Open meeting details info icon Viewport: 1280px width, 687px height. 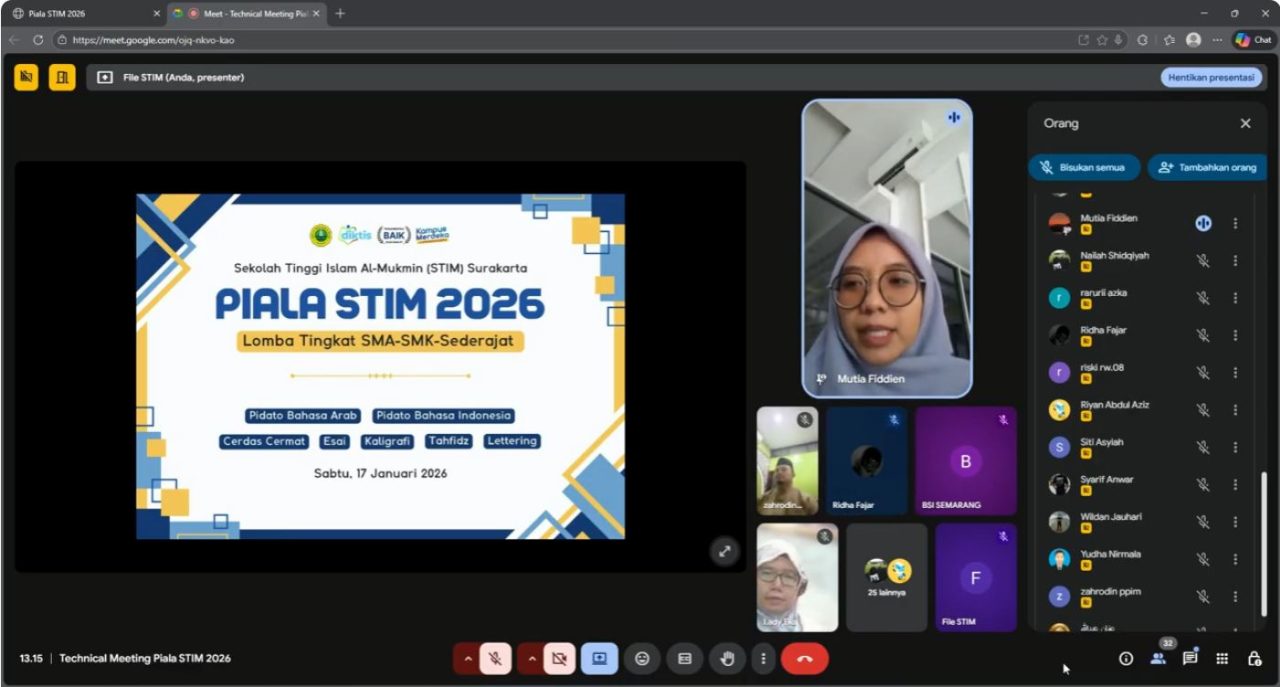click(1126, 658)
